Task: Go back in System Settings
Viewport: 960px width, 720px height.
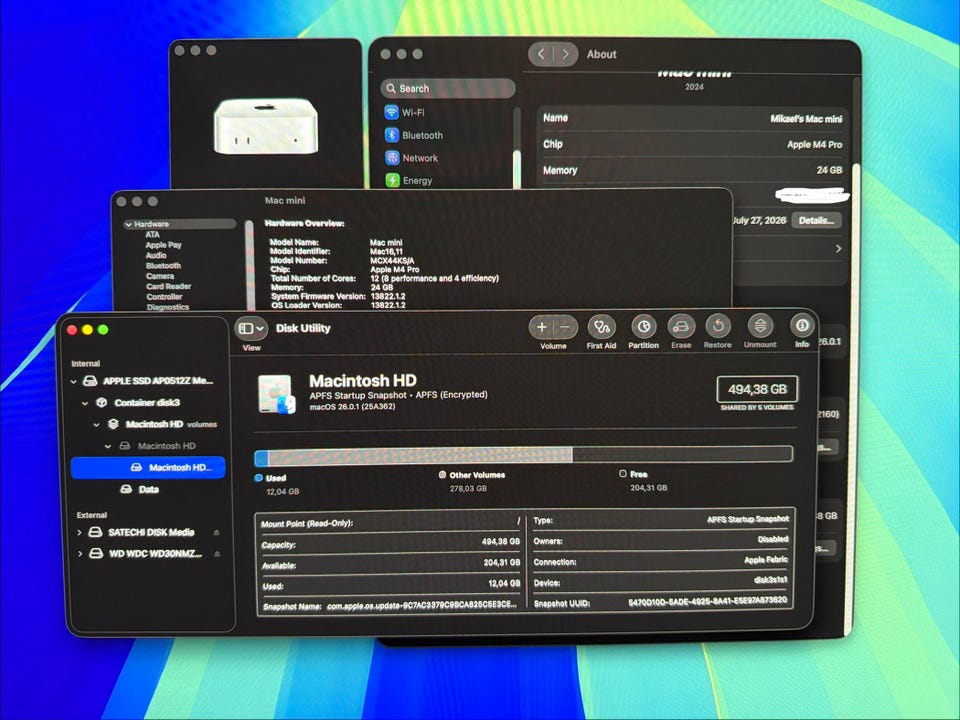Action: coord(541,54)
